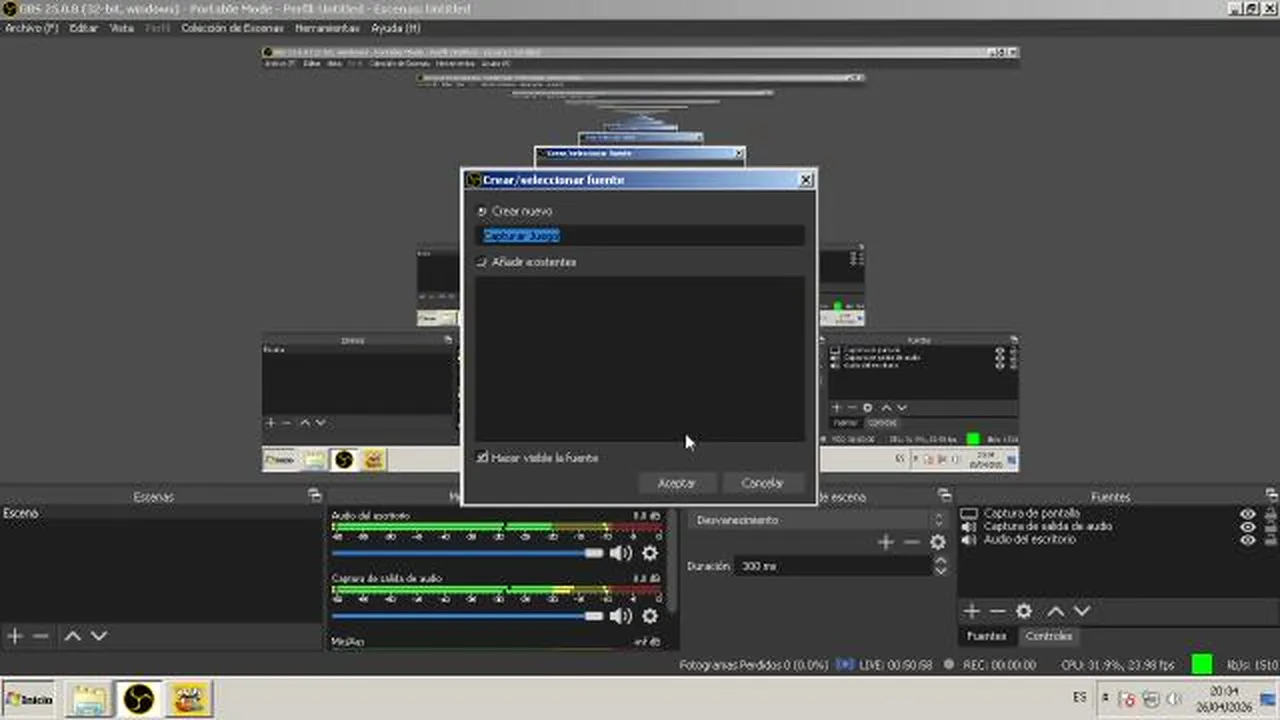Switch to the Fuentes tab

(987, 636)
